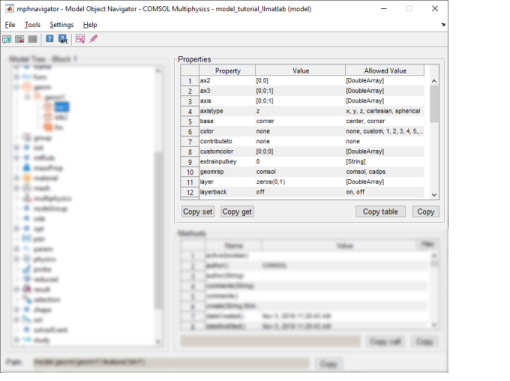Click the pink diagram icon beside the feather

pos(80,39)
